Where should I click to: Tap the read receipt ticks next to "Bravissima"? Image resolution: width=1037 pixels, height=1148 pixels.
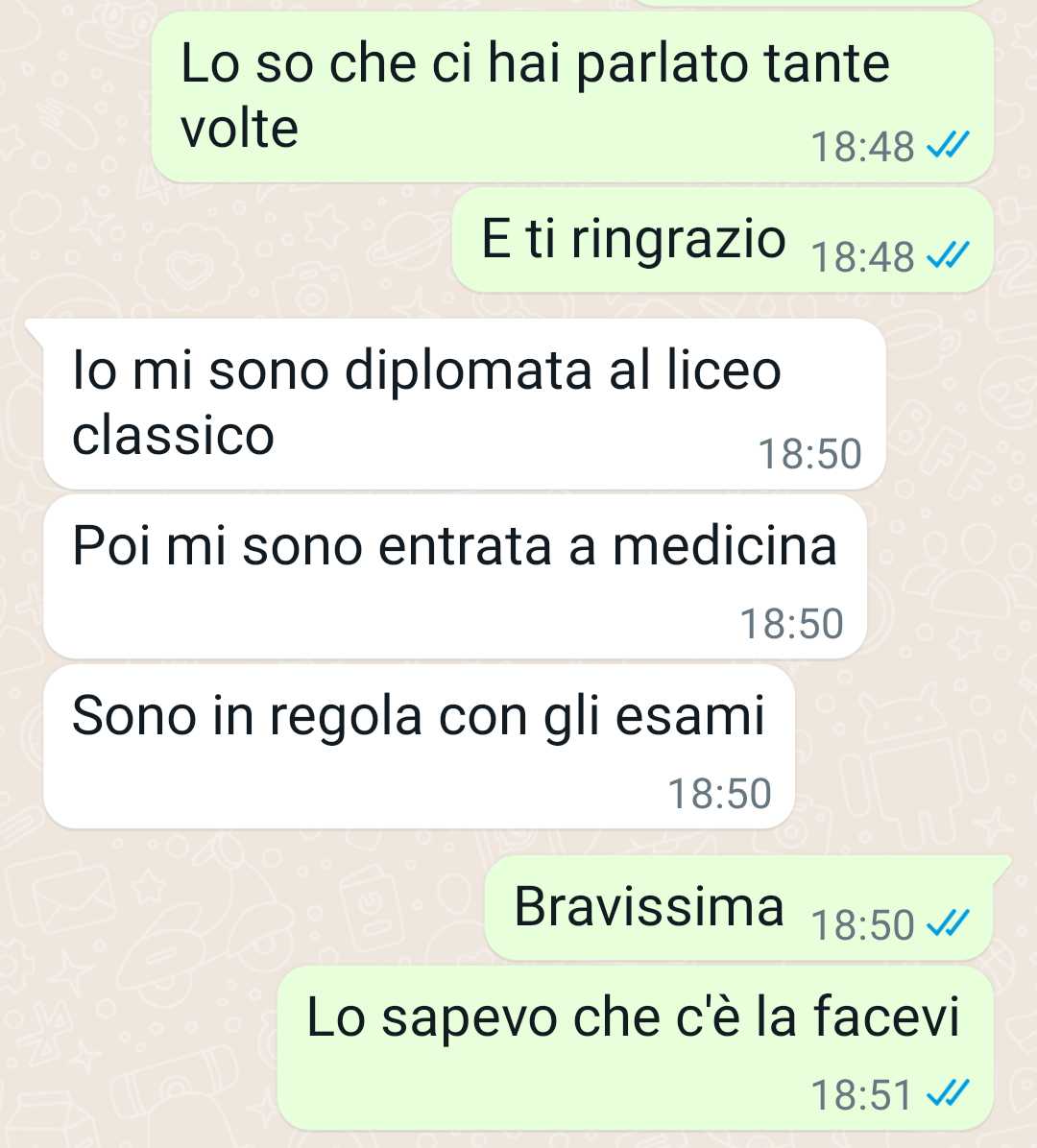click(948, 922)
